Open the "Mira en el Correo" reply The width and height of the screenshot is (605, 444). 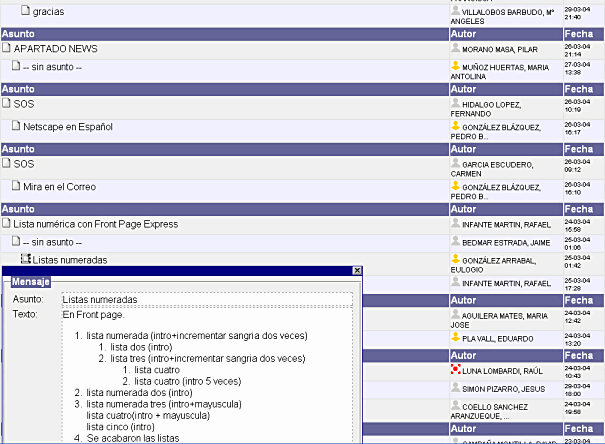(x=60, y=186)
